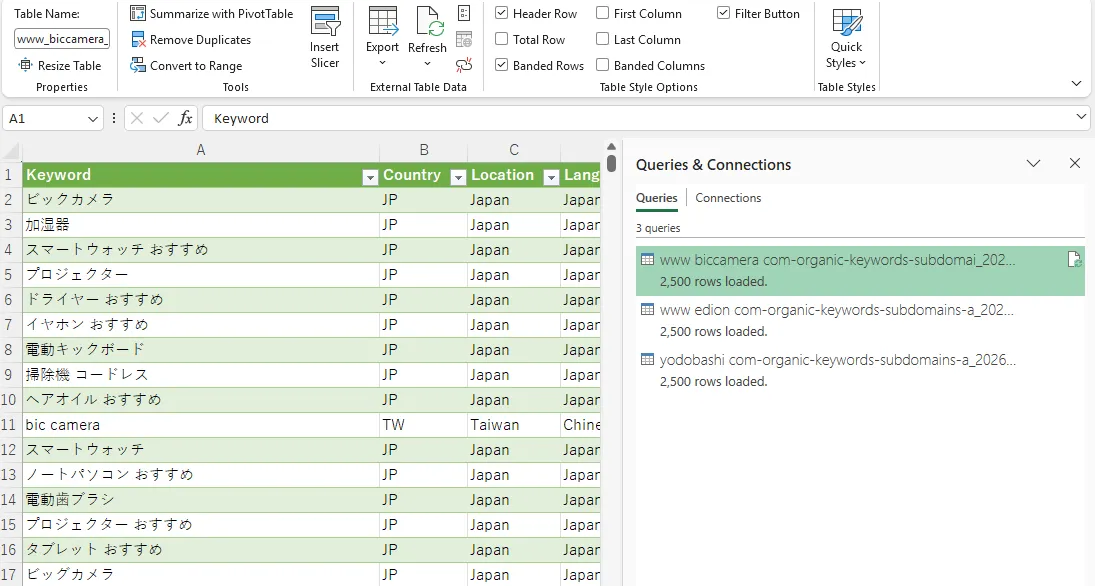Viewport: 1095px width, 586px height.
Task: Click the Resize Table icon
Action: click(x=25, y=65)
